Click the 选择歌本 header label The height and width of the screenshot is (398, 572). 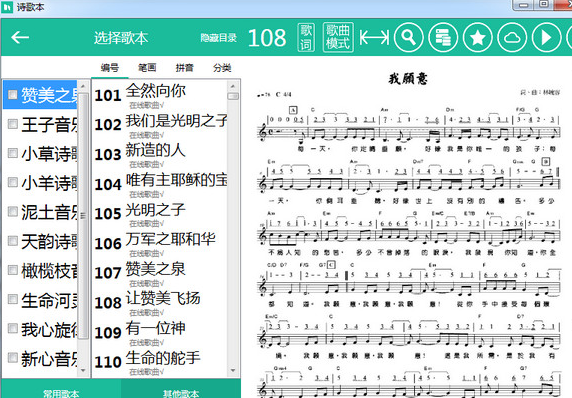[x=121, y=38]
